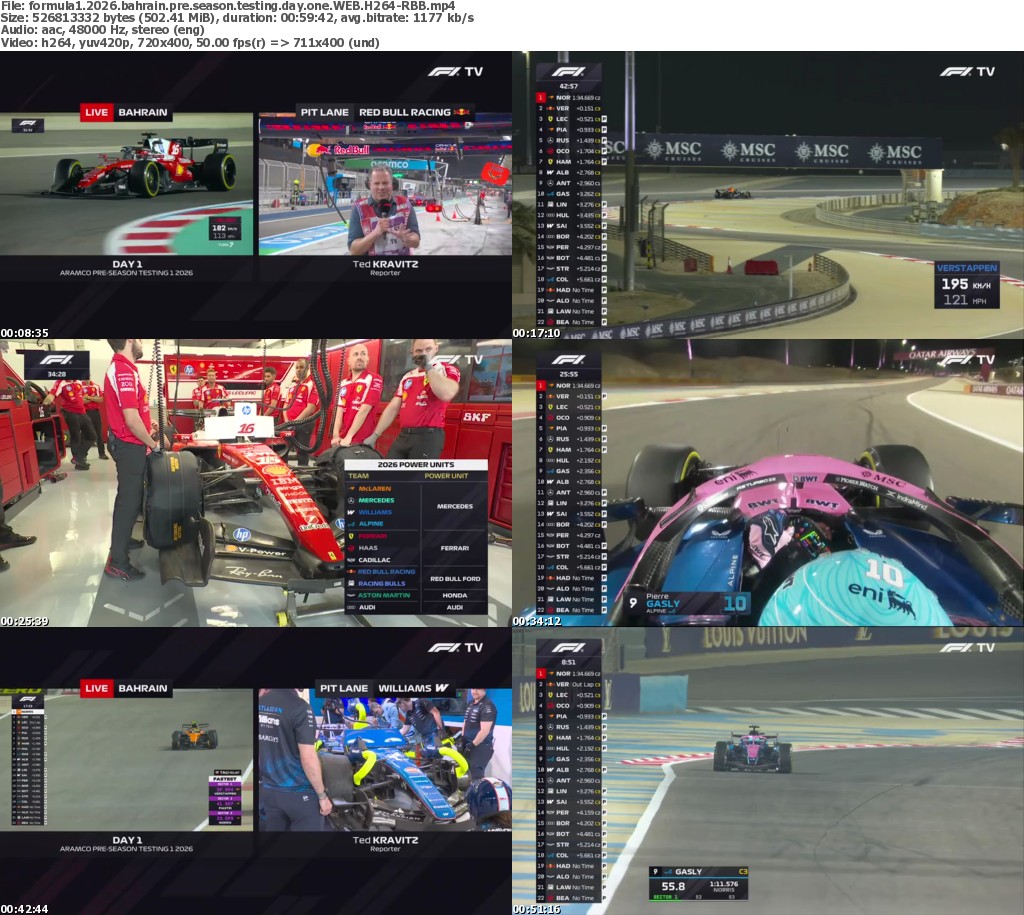Click the F1 TV logo in the 00:51:16 frame
The height and width of the screenshot is (915, 1024).
click(x=966, y=648)
